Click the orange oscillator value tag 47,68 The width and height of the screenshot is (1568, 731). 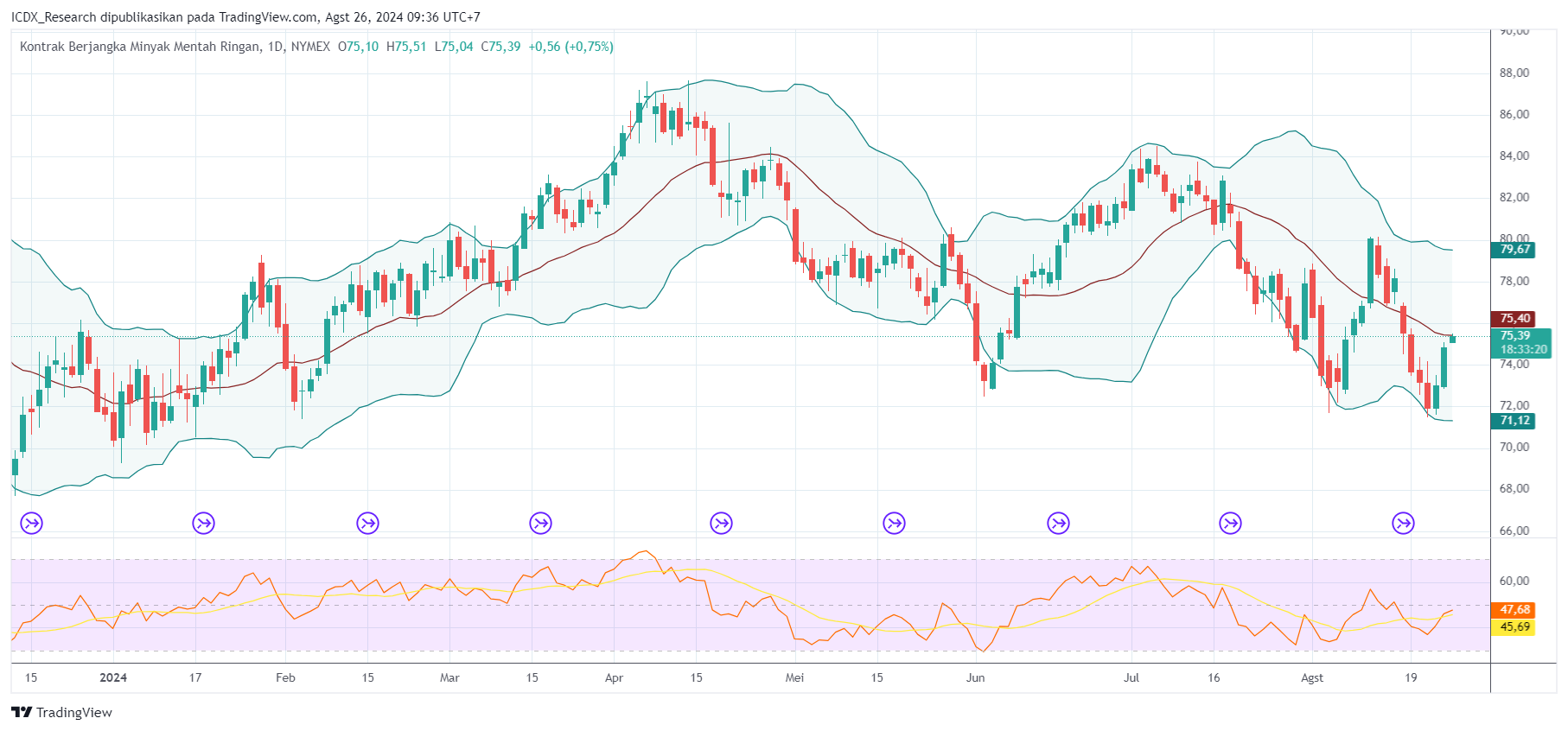[x=1514, y=610]
